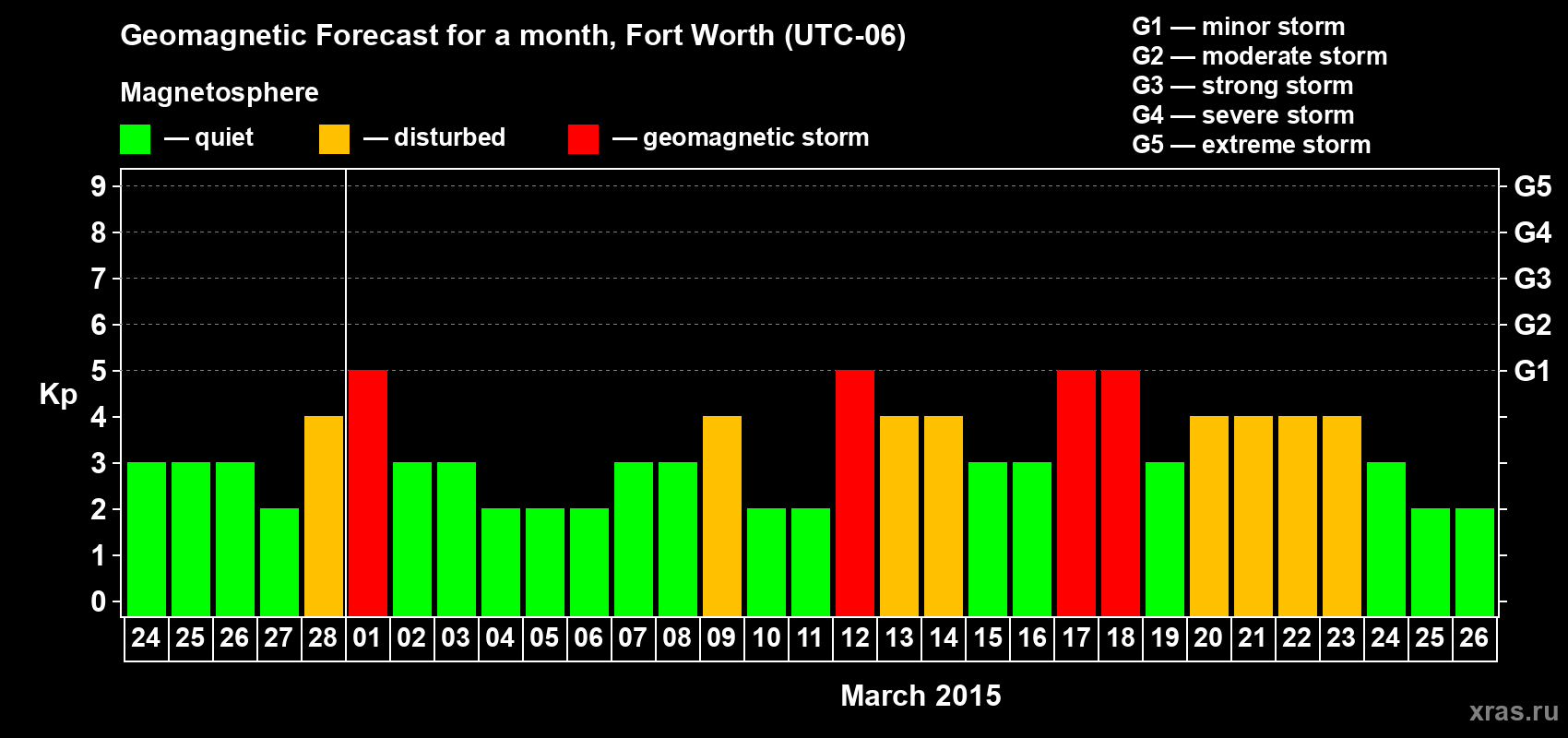Click the 'G5 — extreme storm' legend text
1568x738 pixels.
tap(1252, 145)
